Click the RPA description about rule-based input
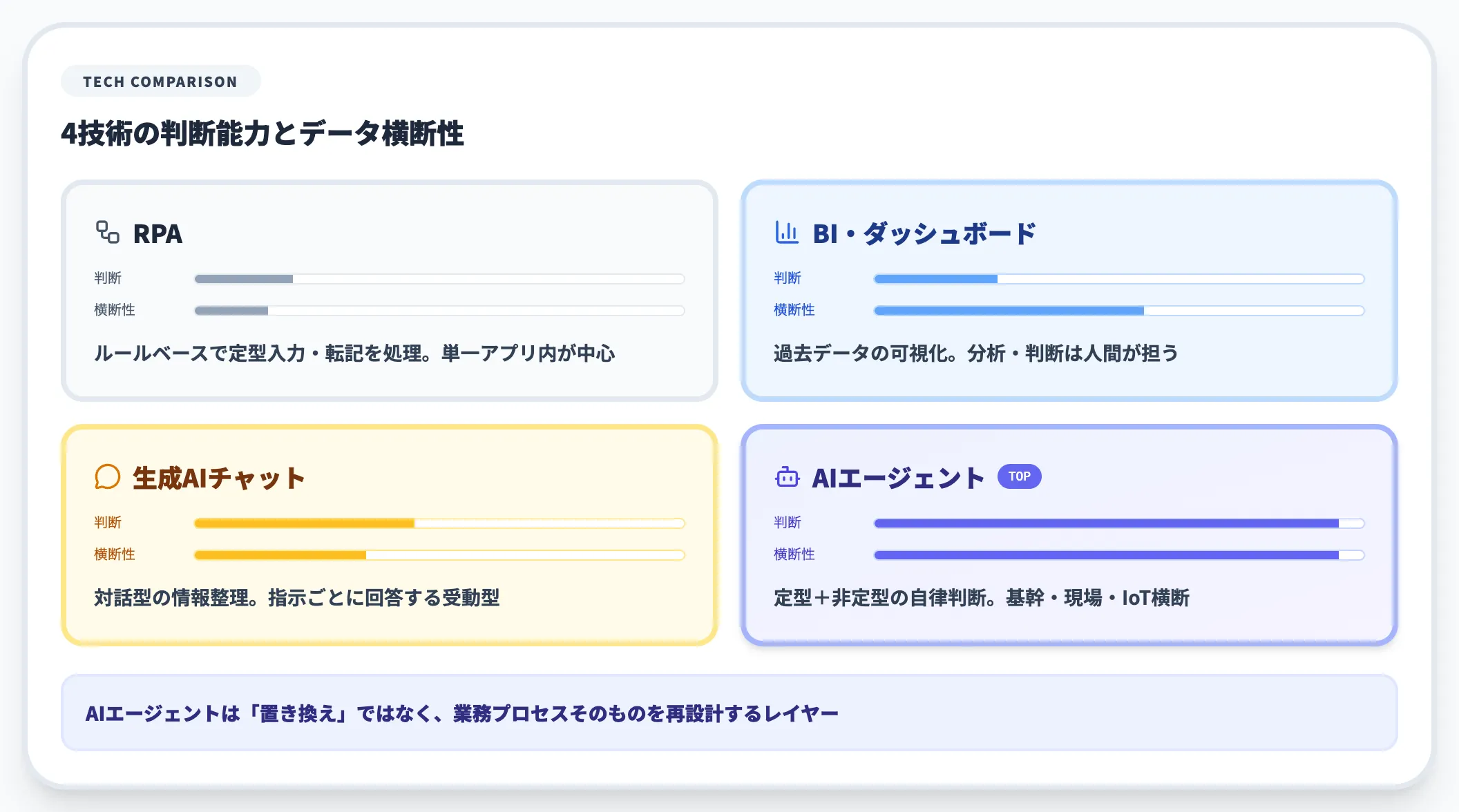This screenshot has height=812, width=1459. point(357,353)
